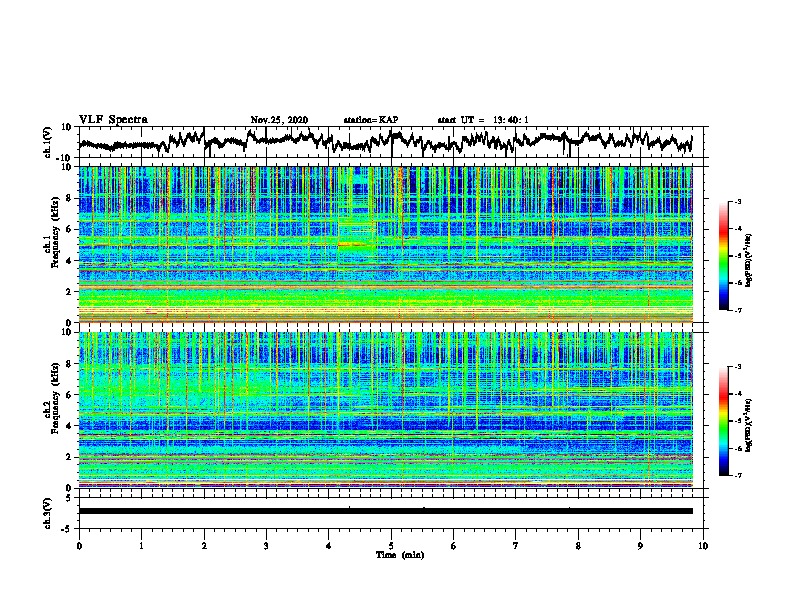Click the "Time (min)" axis title
This screenshot has height=612, width=792.
(x=400, y=555)
